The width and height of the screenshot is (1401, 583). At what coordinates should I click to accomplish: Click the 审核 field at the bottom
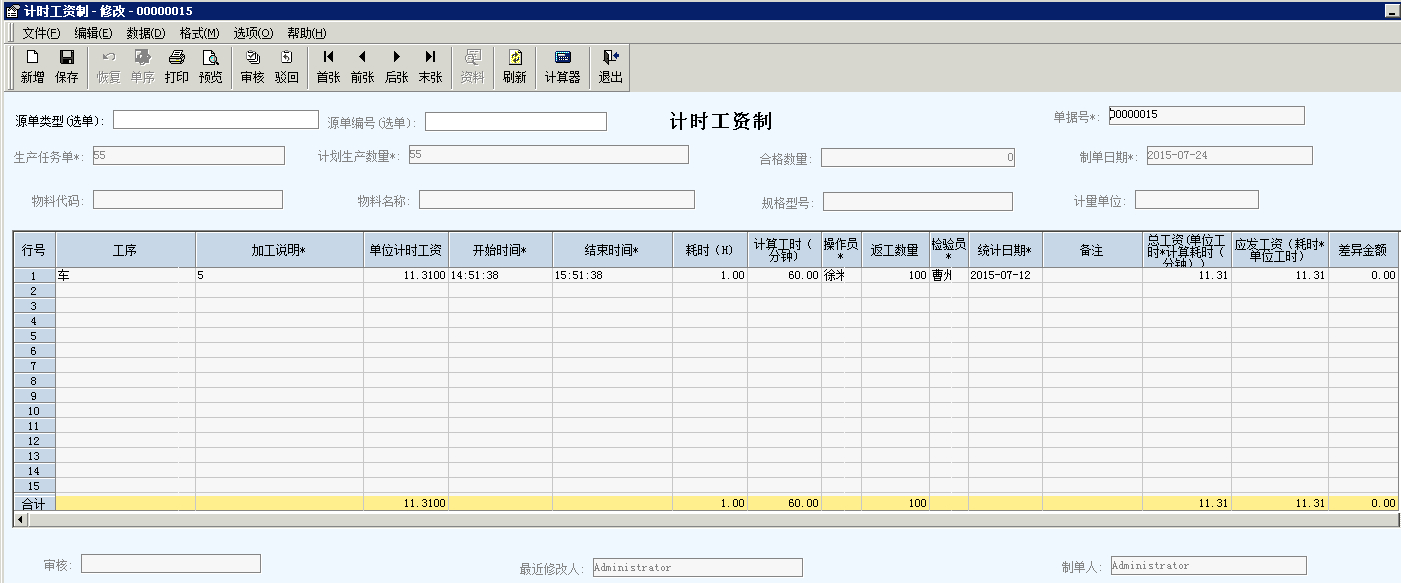click(x=170, y=563)
